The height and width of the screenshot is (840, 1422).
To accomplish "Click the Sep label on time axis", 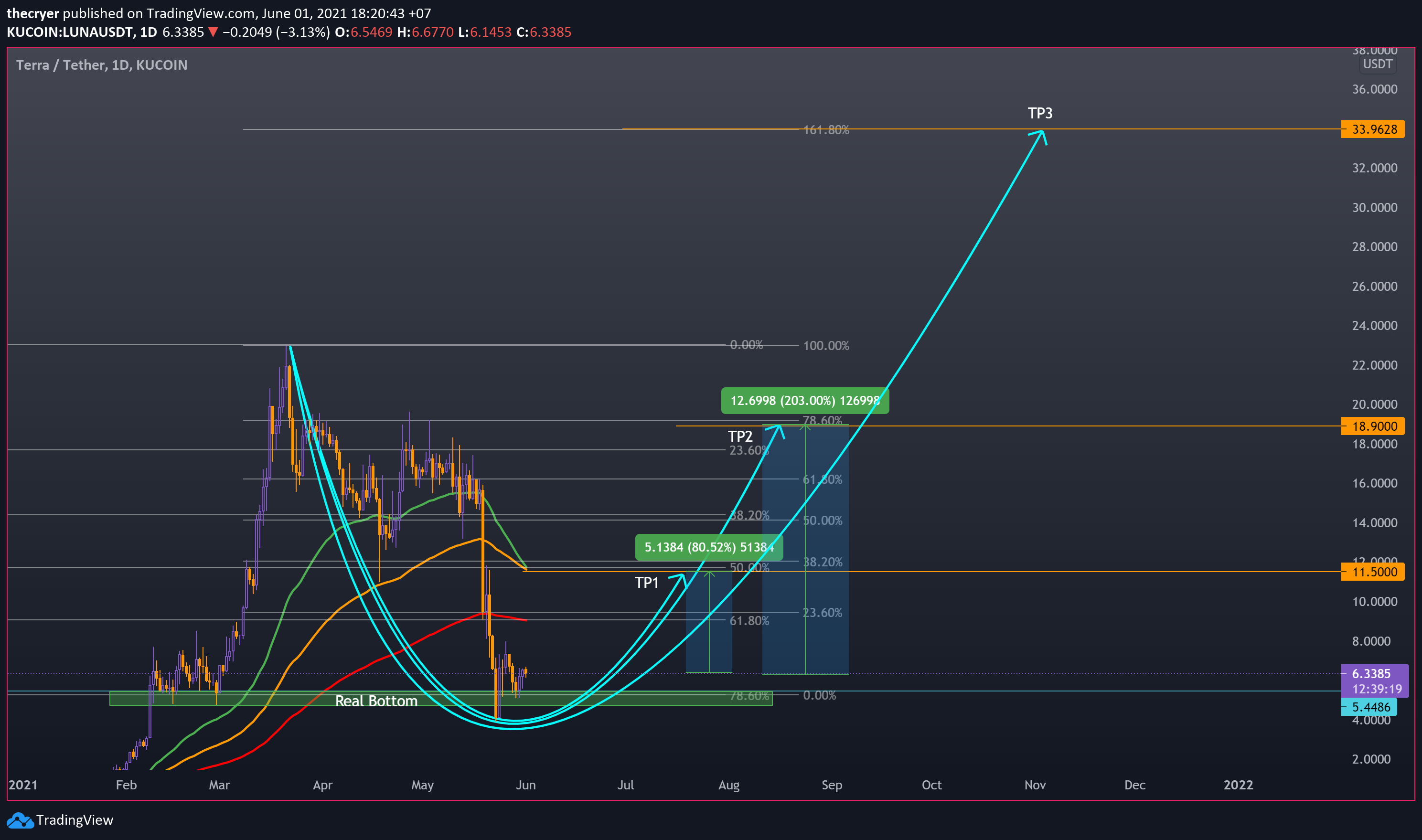I will click(832, 785).
